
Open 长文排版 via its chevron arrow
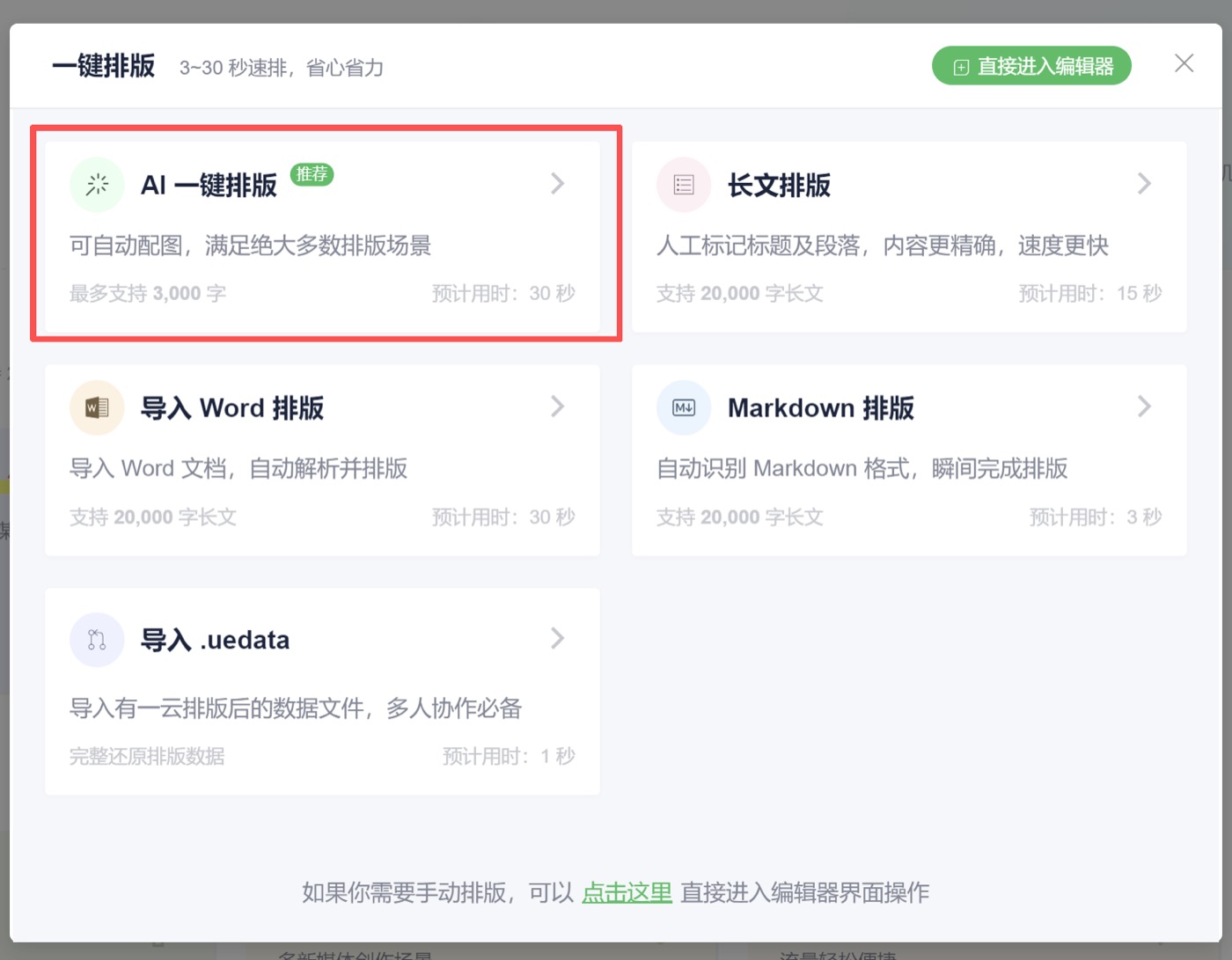point(1144,184)
